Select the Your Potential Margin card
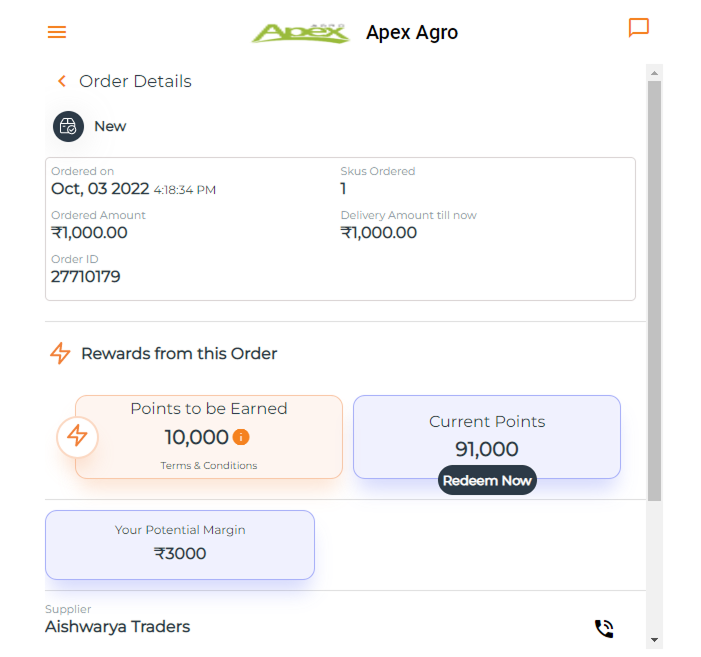Viewport: 701px width, 657px height. (180, 544)
